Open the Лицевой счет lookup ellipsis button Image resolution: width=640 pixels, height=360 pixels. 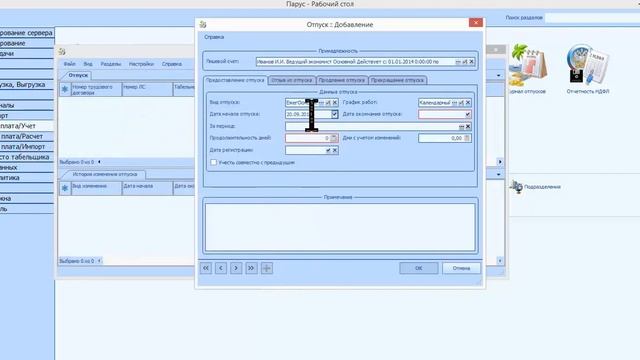(x=458, y=62)
